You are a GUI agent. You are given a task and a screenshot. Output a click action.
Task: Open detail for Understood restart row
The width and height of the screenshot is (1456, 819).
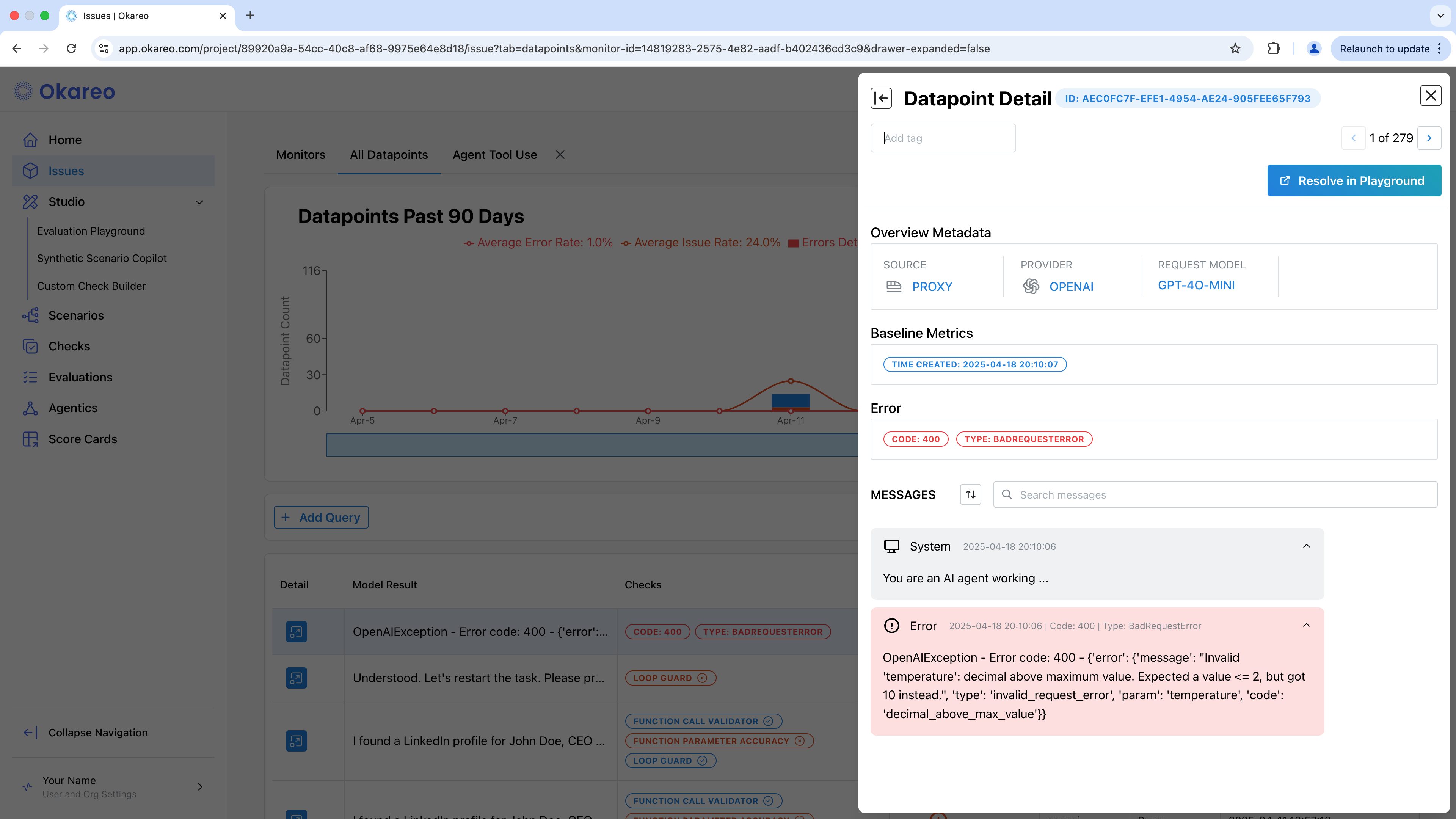pyautogui.click(x=296, y=678)
